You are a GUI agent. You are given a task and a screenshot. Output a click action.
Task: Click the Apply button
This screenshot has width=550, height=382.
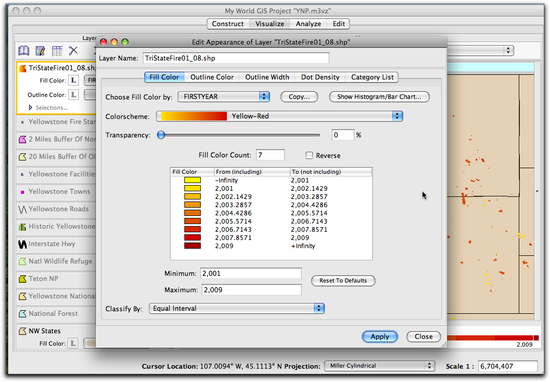coord(380,337)
